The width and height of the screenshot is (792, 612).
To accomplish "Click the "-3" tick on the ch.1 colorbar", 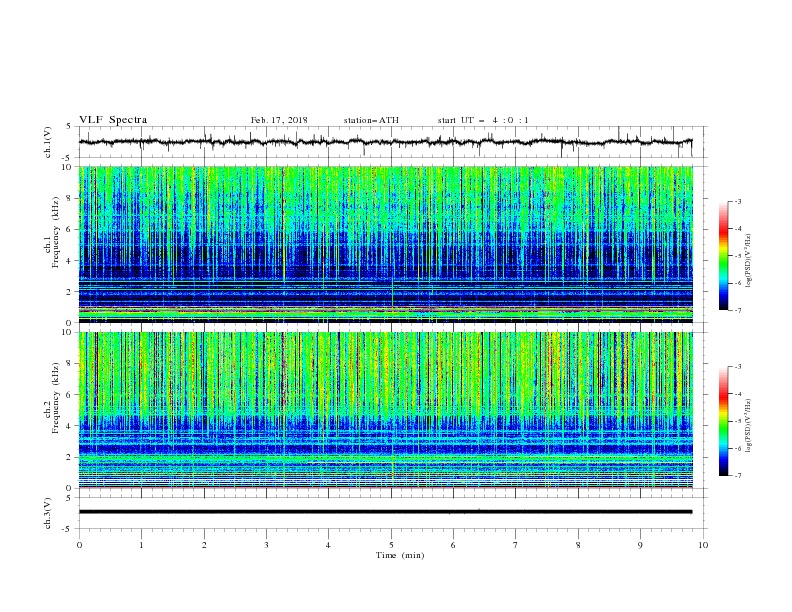I will 738,201.
